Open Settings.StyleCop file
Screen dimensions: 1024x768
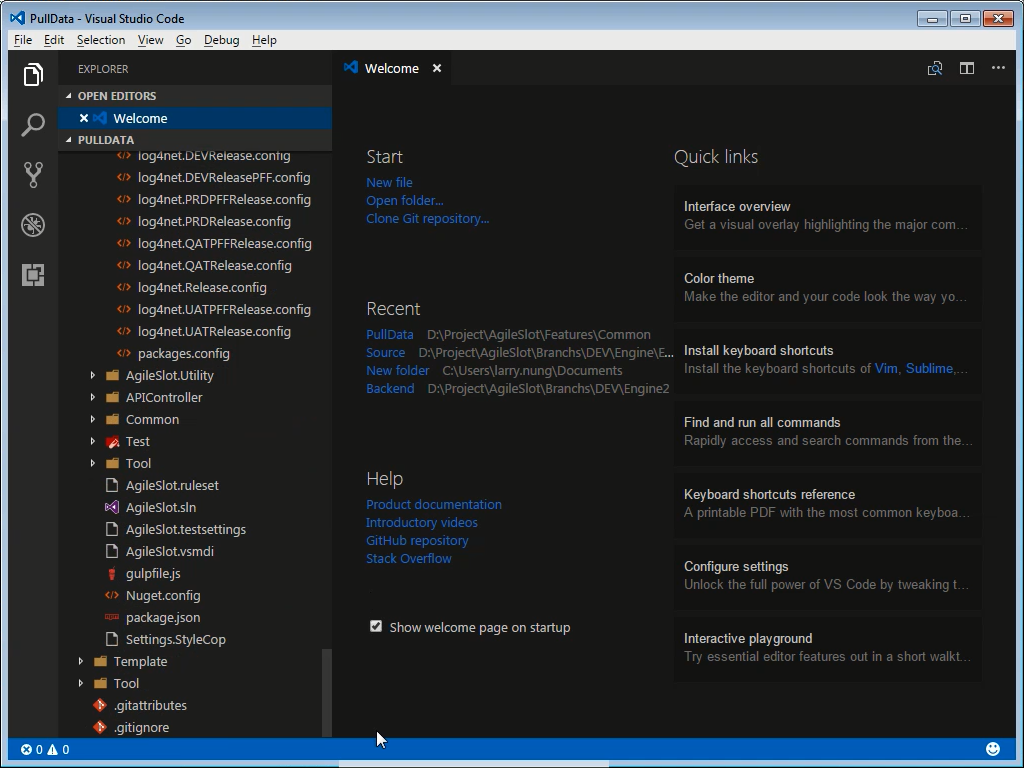pos(176,639)
